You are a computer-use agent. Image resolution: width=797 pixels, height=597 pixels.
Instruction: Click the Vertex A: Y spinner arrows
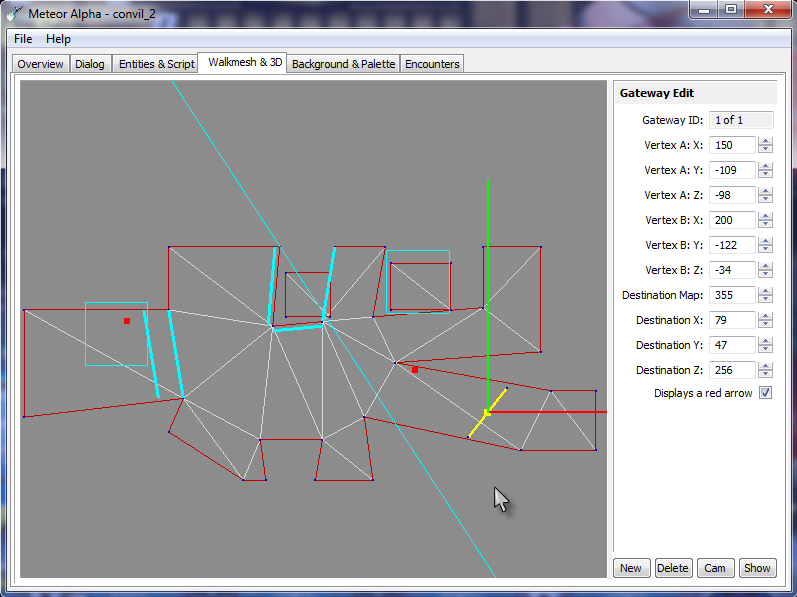[765, 170]
